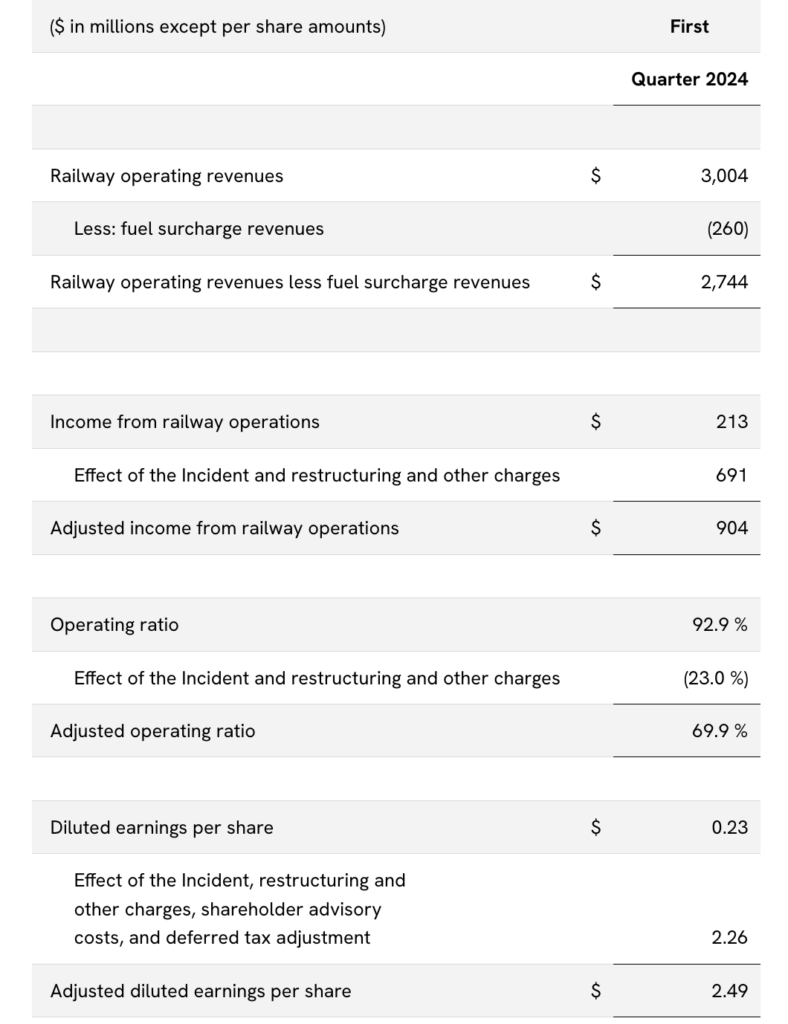This screenshot has width=788, height=1024.
Task: Select 'Income from railway operations' label
Action: 185,422
